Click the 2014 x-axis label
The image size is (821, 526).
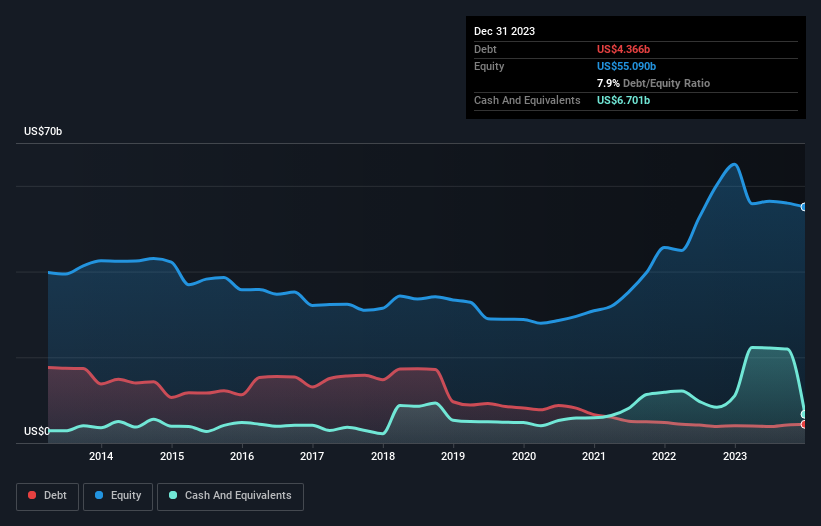(101, 456)
